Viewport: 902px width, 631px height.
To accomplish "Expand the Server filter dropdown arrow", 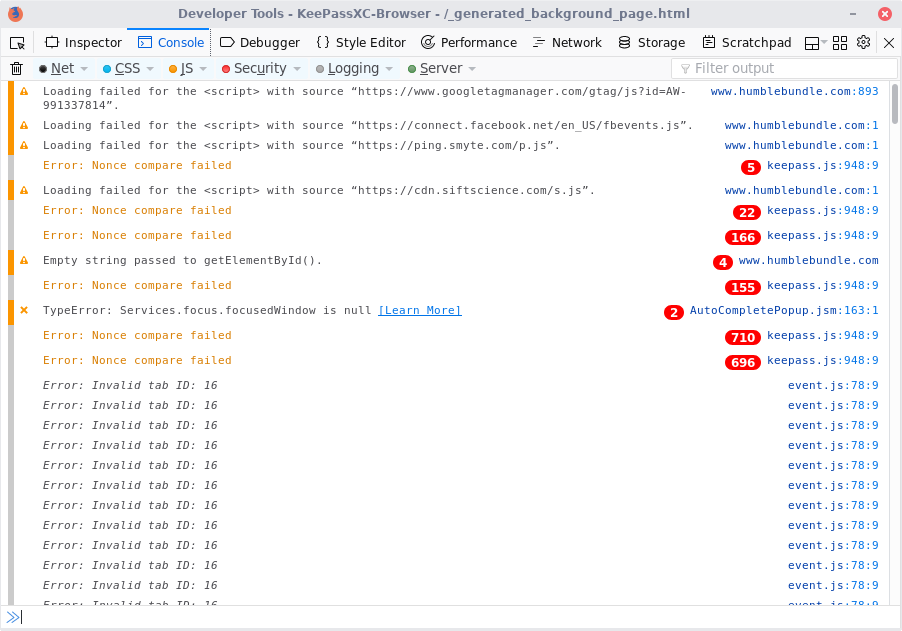I will coord(472,68).
